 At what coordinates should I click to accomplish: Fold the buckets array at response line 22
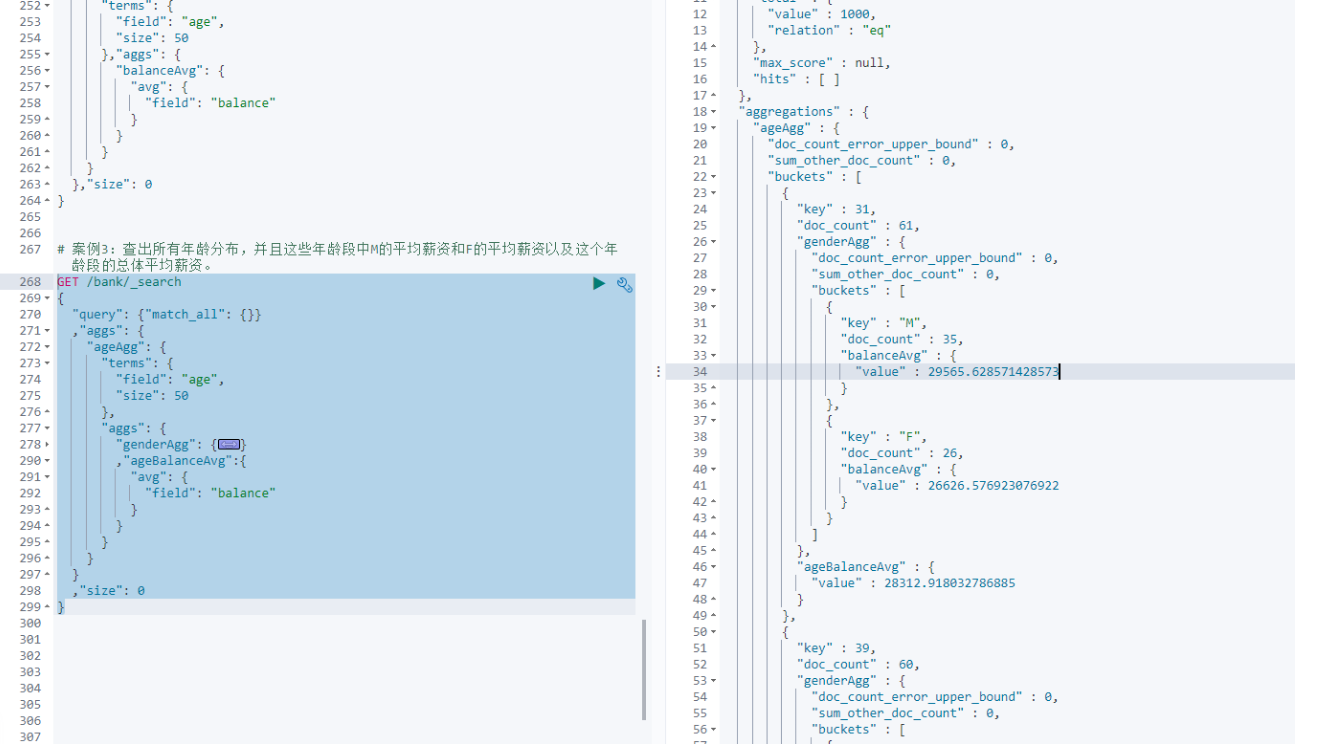pos(713,176)
